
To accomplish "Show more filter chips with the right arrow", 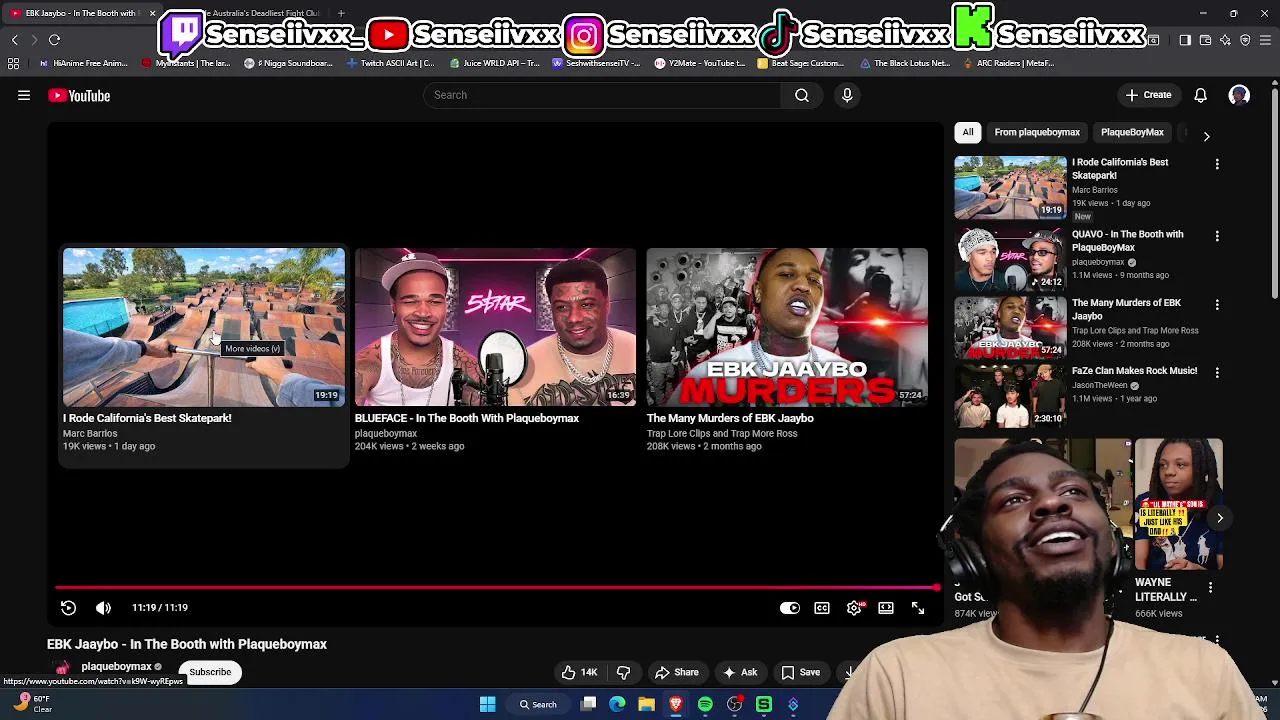I will (1206, 136).
